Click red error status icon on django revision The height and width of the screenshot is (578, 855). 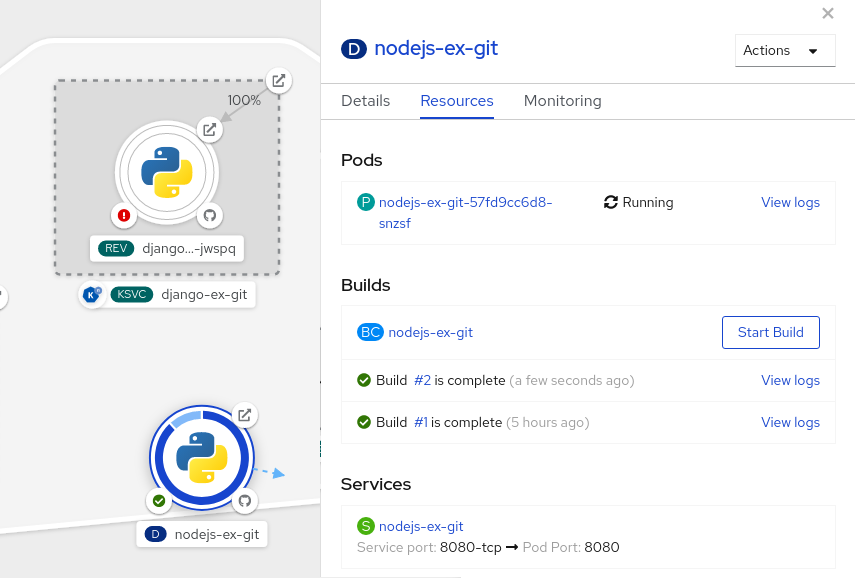tap(124, 215)
